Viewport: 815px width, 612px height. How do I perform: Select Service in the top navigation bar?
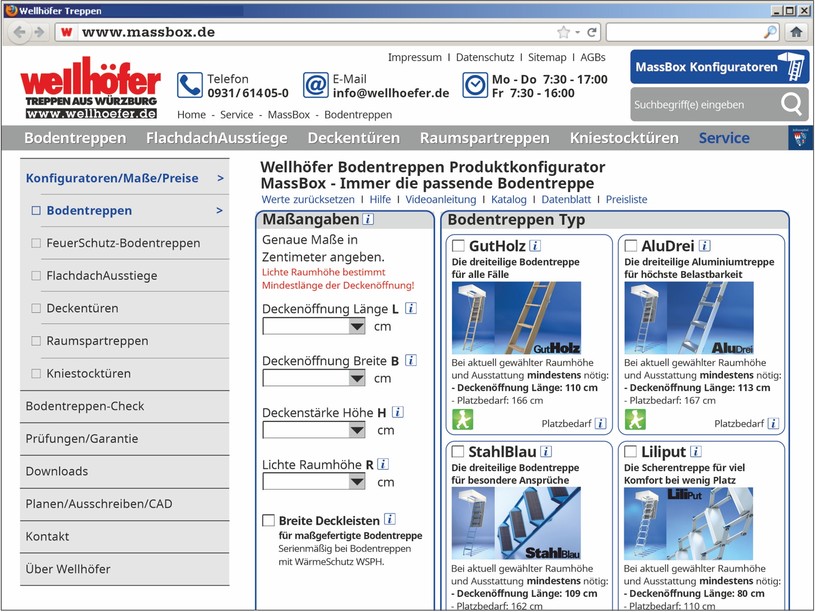coord(723,138)
